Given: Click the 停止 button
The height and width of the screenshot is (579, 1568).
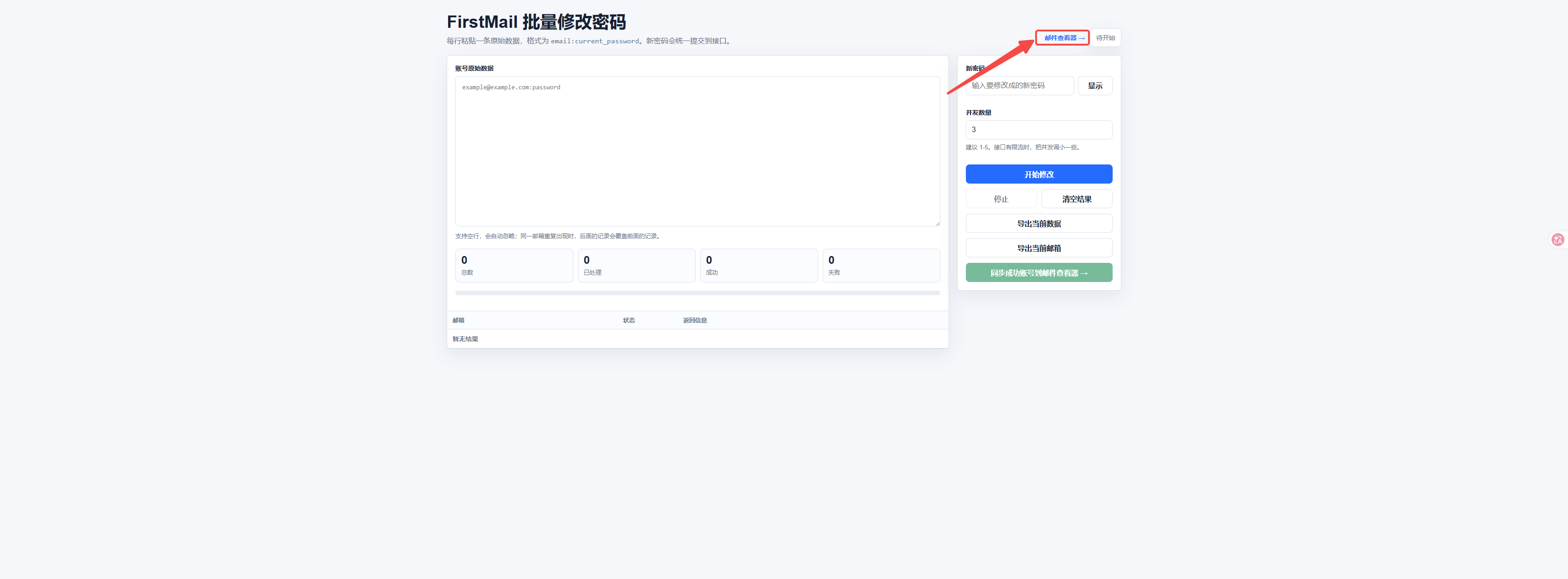Looking at the screenshot, I should (1001, 199).
